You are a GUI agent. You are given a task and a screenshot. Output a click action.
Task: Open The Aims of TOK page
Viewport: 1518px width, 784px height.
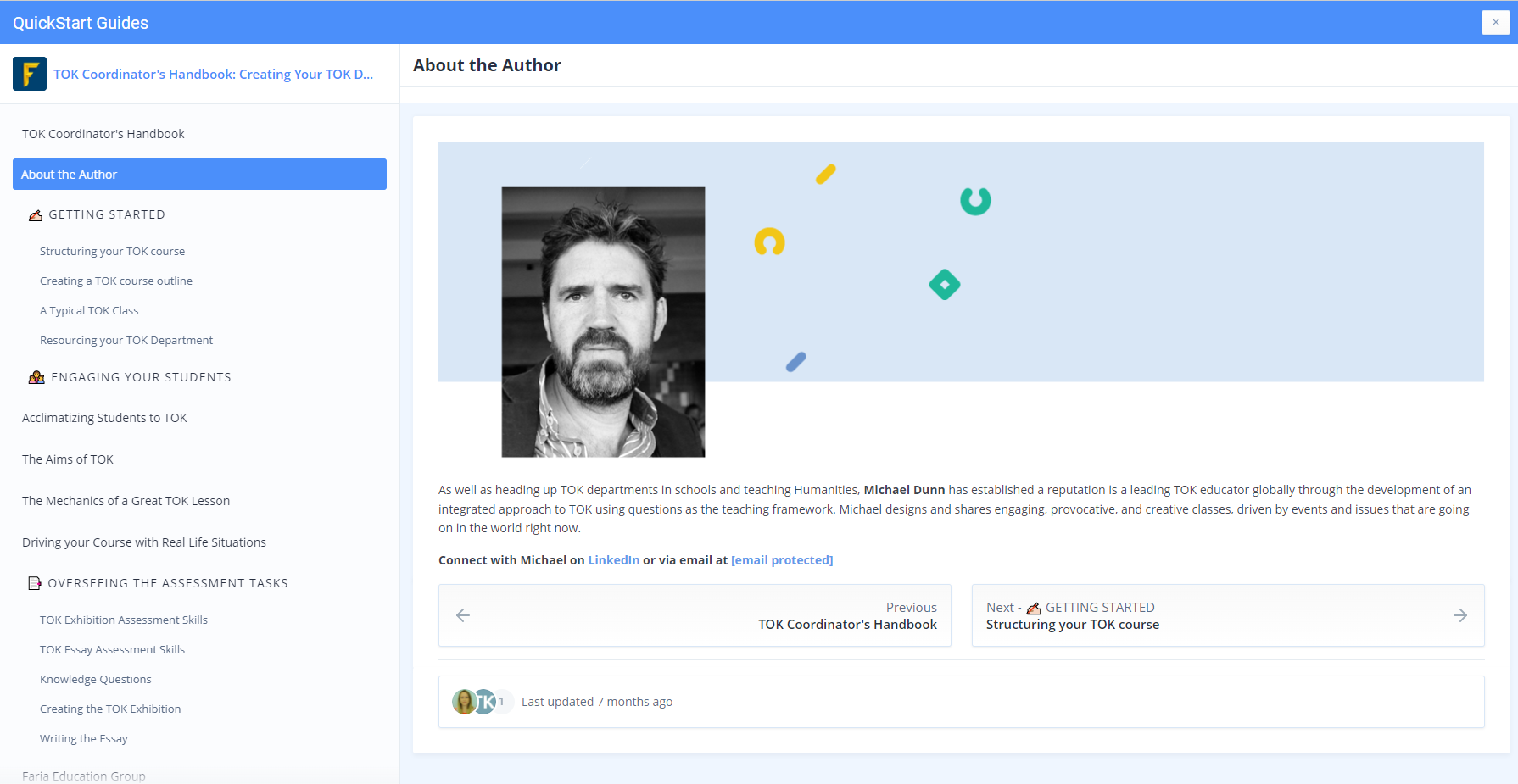click(68, 459)
